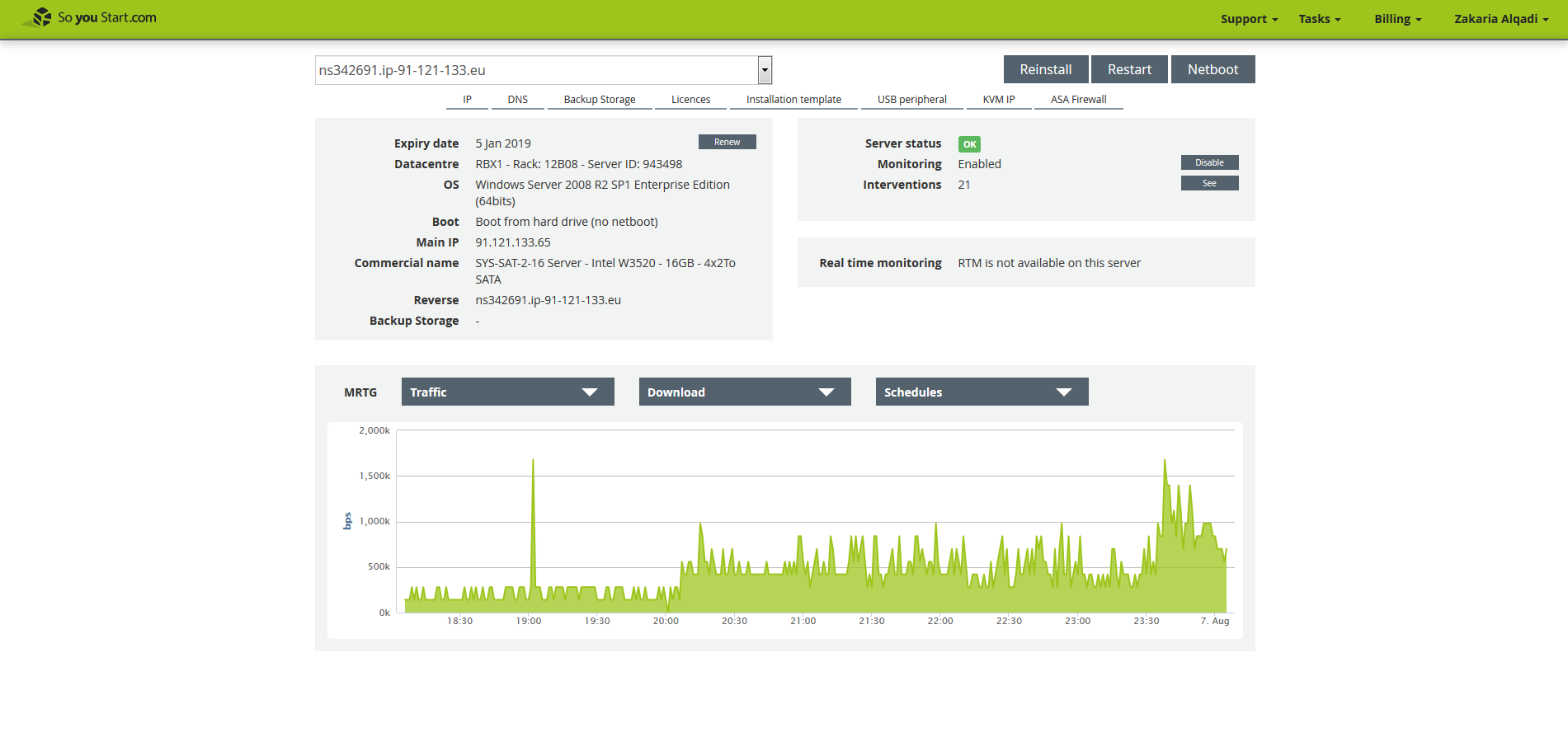Viewport: 1568px width, 756px height.
Task: Click the Reinstall button
Action: tap(1045, 69)
